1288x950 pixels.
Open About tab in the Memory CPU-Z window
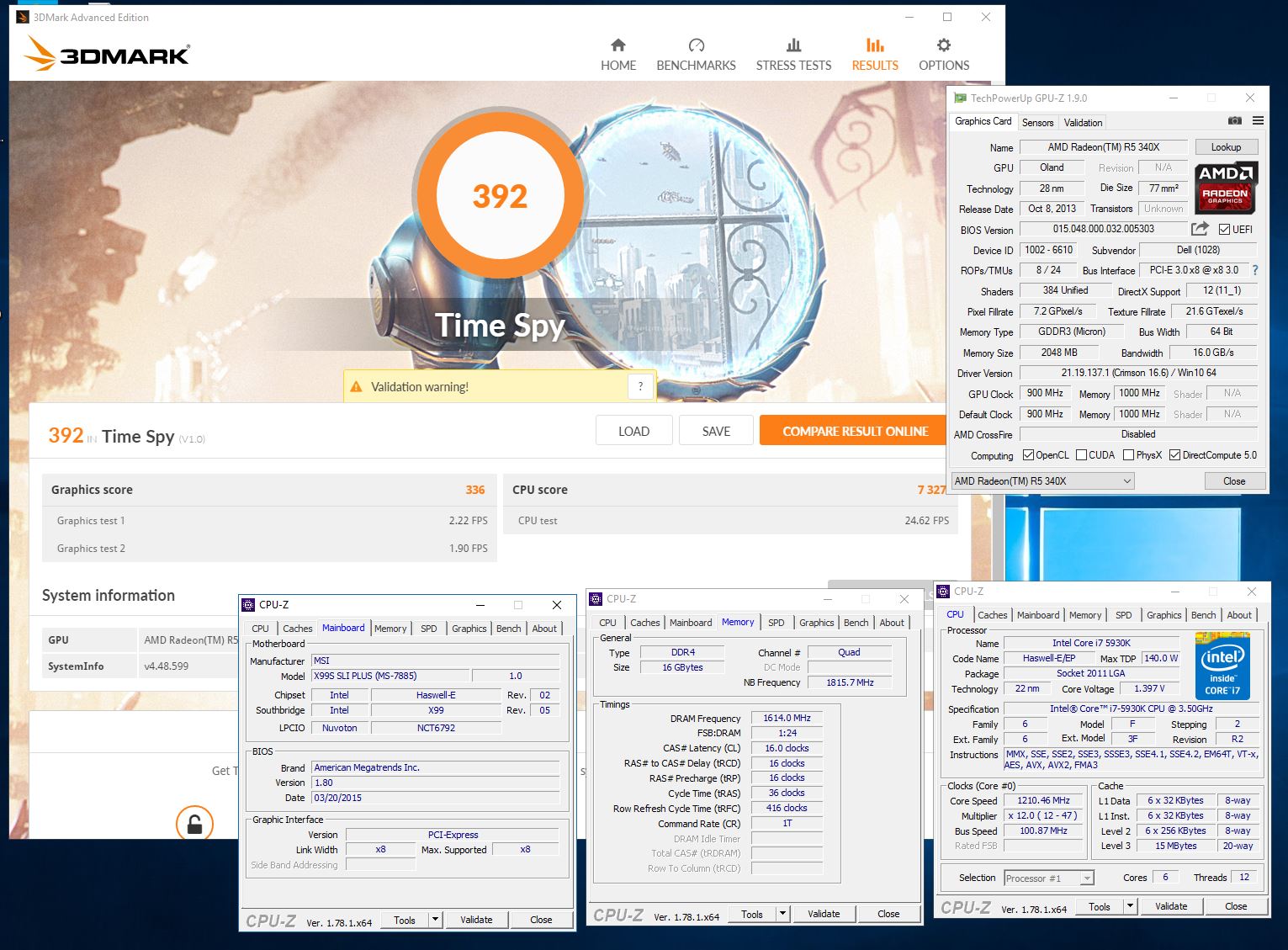click(x=892, y=623)
